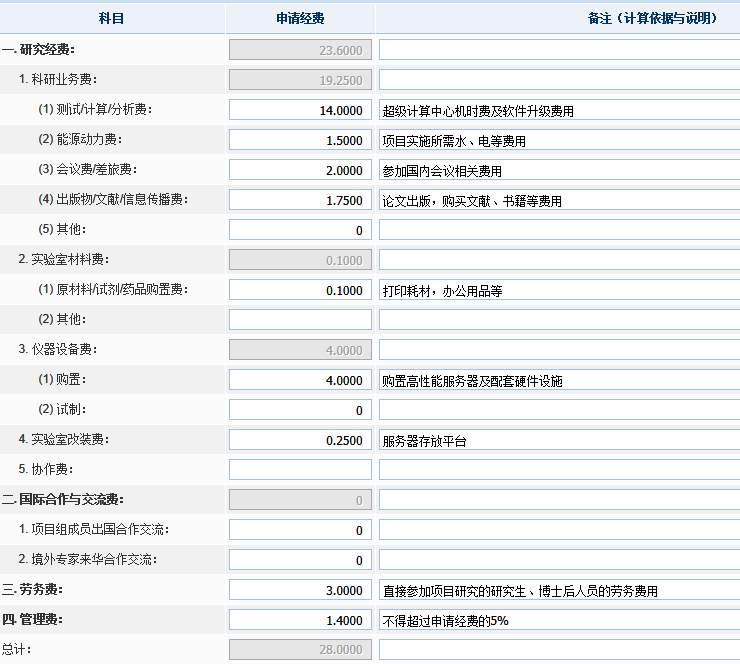Click the 备注（计算依据与说明） column header

point(653,18)
